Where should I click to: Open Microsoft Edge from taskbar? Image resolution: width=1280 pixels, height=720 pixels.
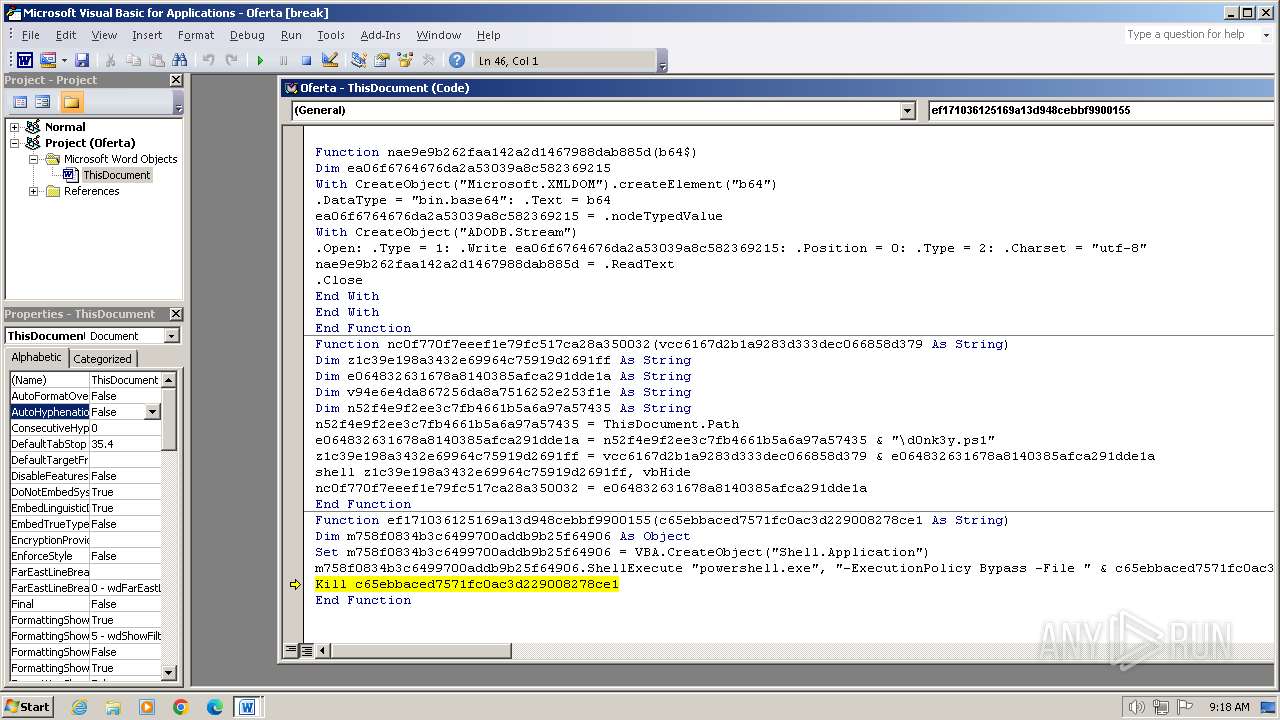pyautogui.click(x=215, y=707)
